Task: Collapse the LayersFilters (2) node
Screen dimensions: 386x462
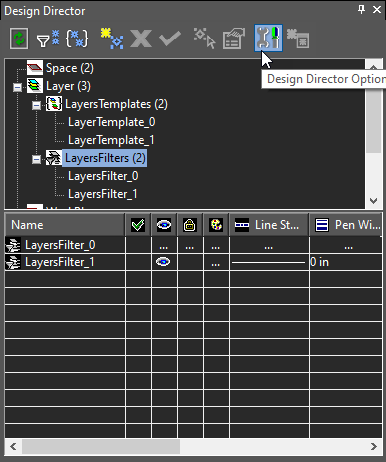Action: 36,160
